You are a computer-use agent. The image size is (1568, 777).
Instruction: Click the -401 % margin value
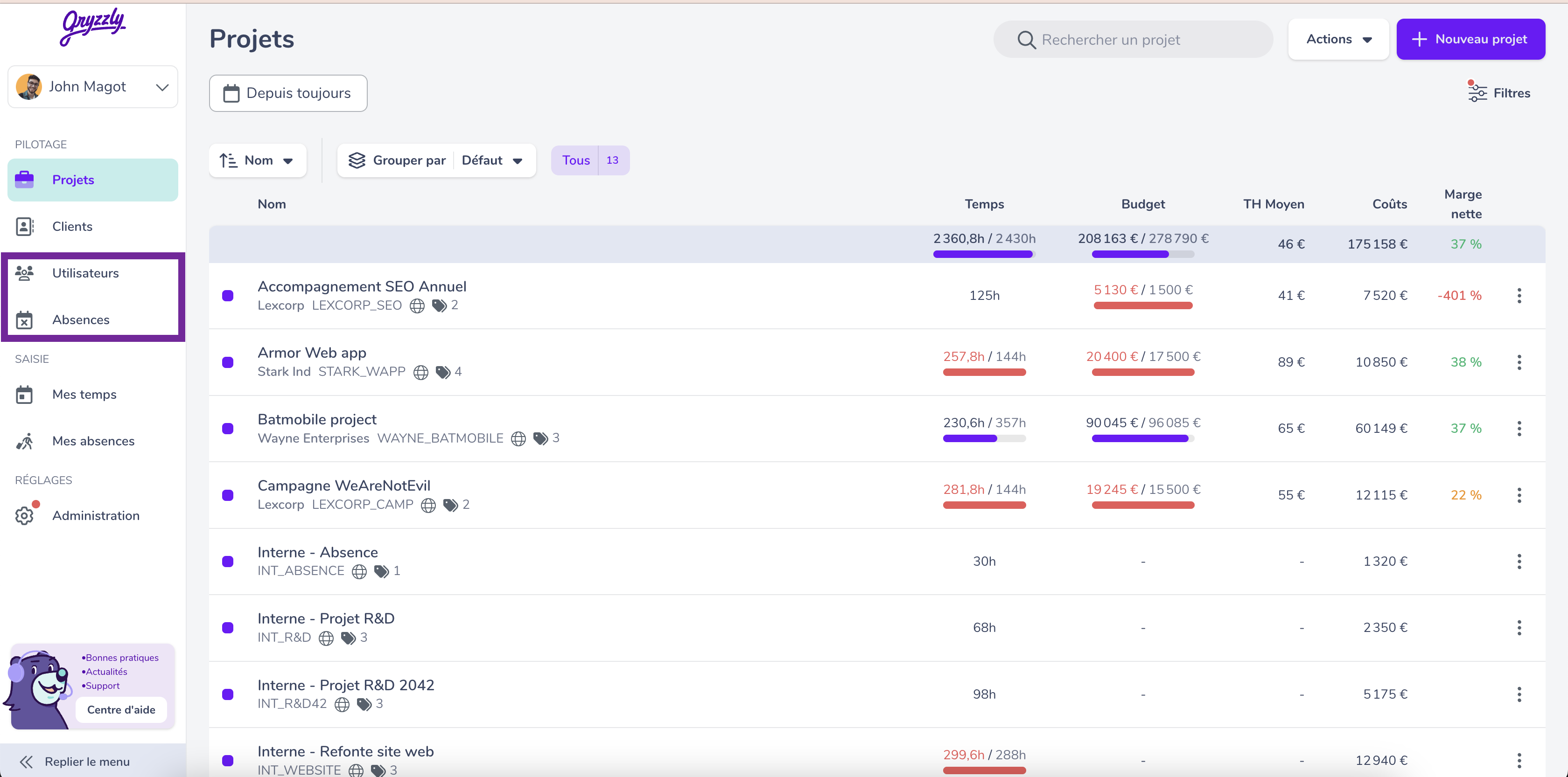coord(1460,296)
